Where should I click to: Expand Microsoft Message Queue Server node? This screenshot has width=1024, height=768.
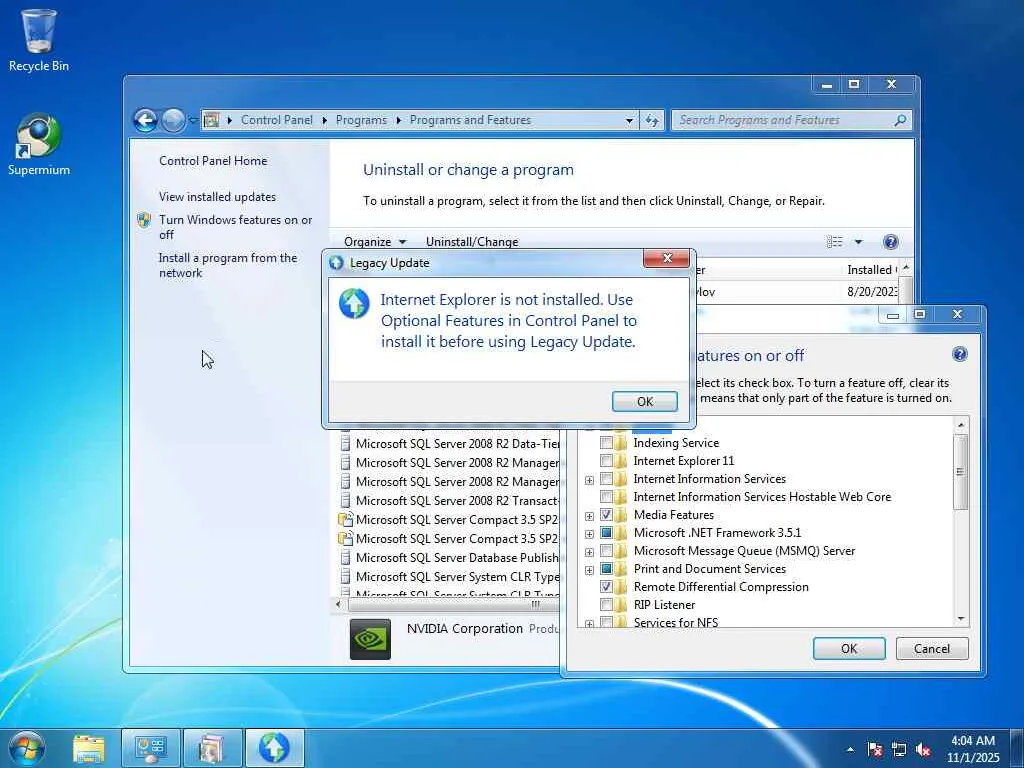pos(589,552)
